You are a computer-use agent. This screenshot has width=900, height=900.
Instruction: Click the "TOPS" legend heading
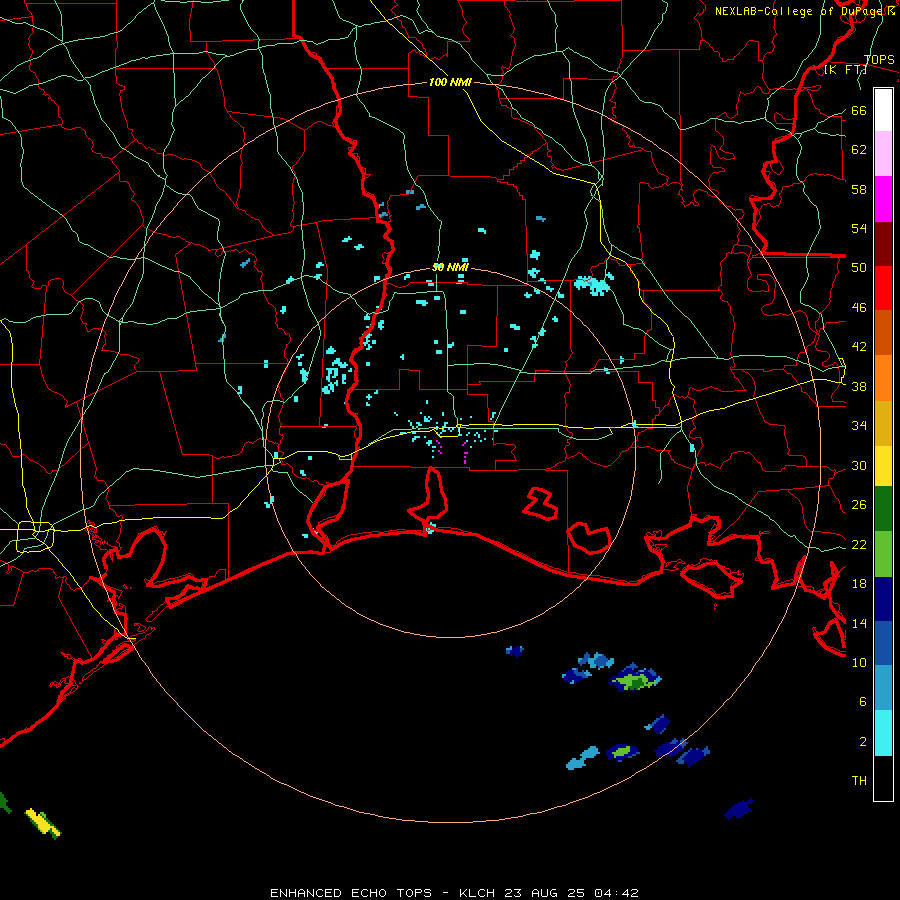coord(879,60)
